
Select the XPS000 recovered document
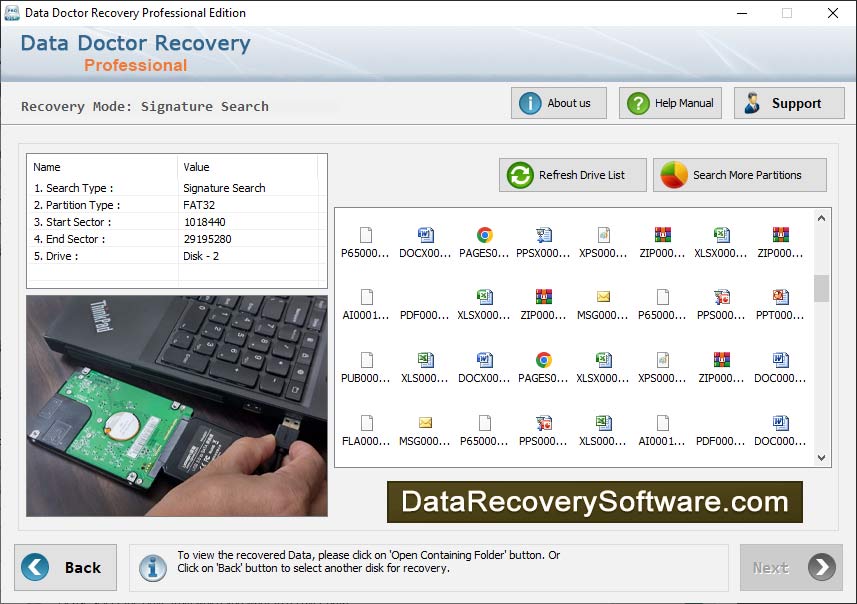point(603,240)
